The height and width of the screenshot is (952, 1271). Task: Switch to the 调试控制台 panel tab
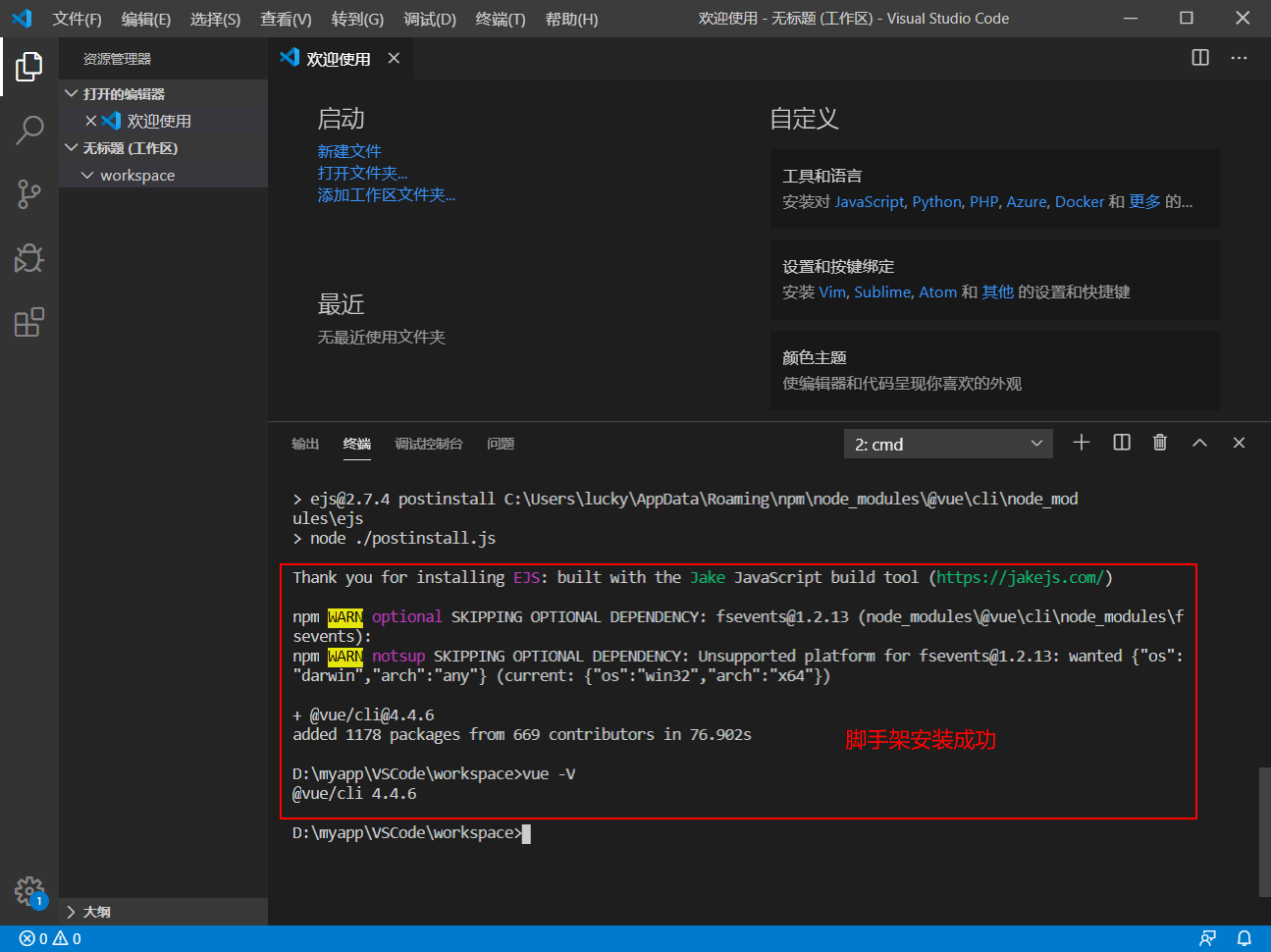pyautogui.click(x=429, y=444)
